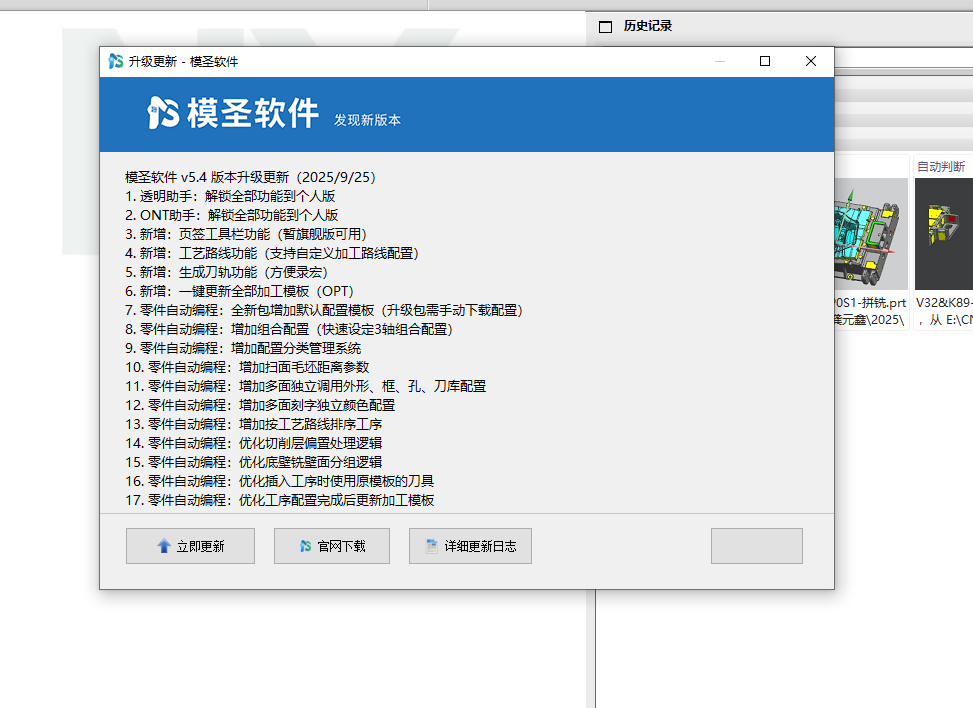Click the 模圣软件 logo in the blue banner
This screenshot has height=708, width=973.
tap(233, 113)
